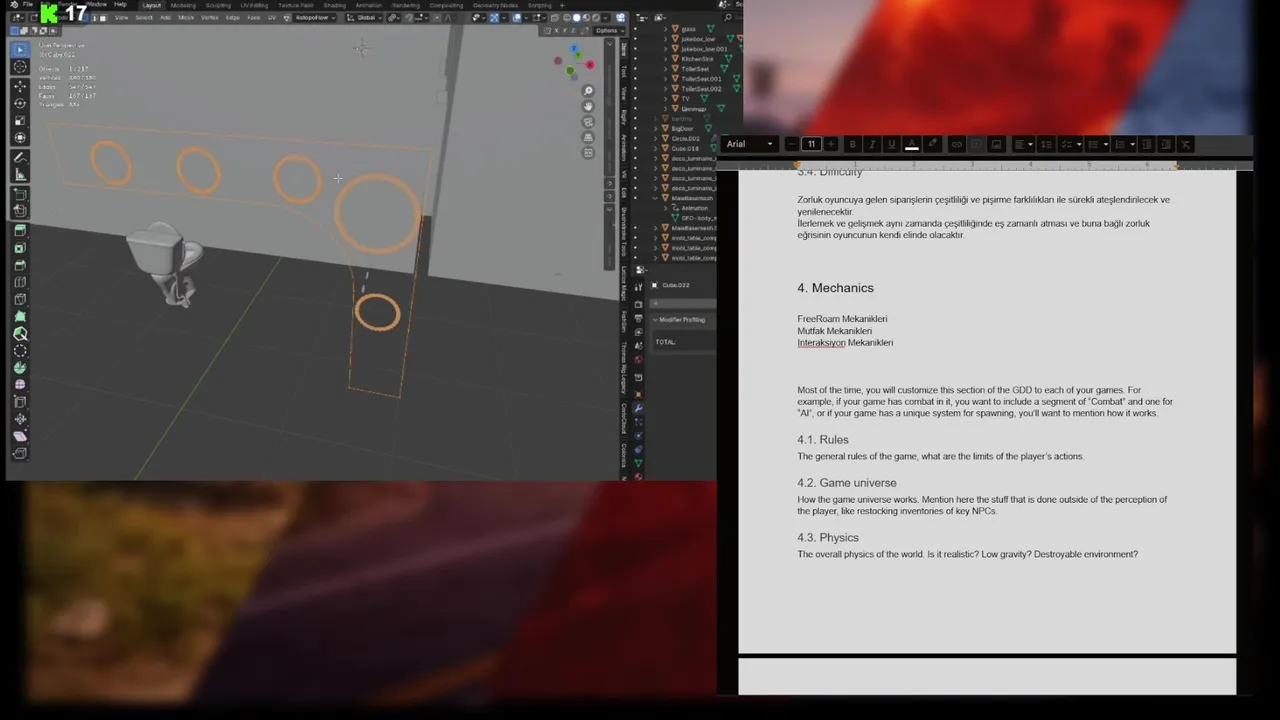Viewport: 1280px width, 720px height.
Task: Toggle Bold formatting in document toolbar
Action: (852, 144)
